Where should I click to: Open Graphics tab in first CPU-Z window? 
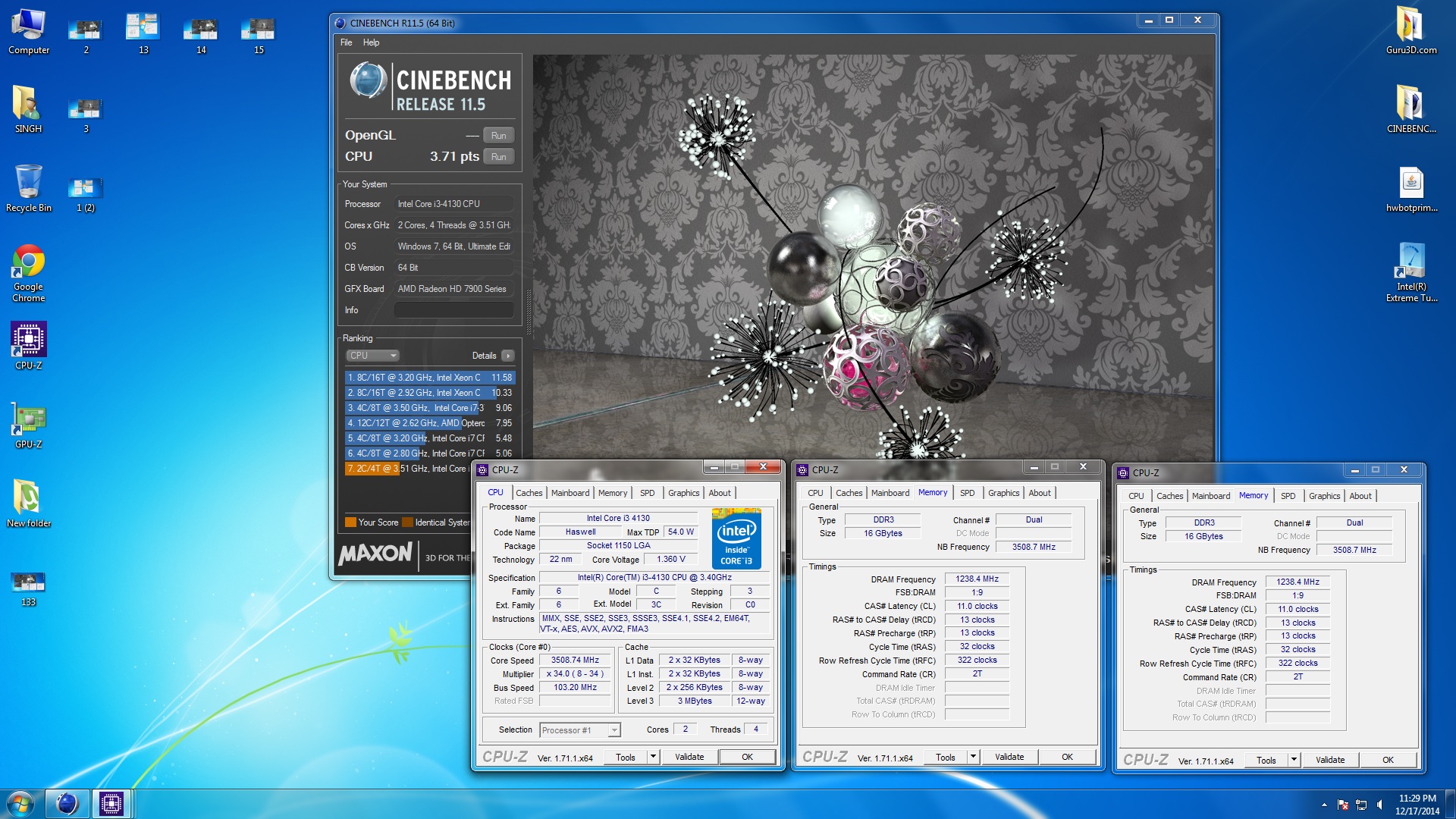tap(683, 493)
